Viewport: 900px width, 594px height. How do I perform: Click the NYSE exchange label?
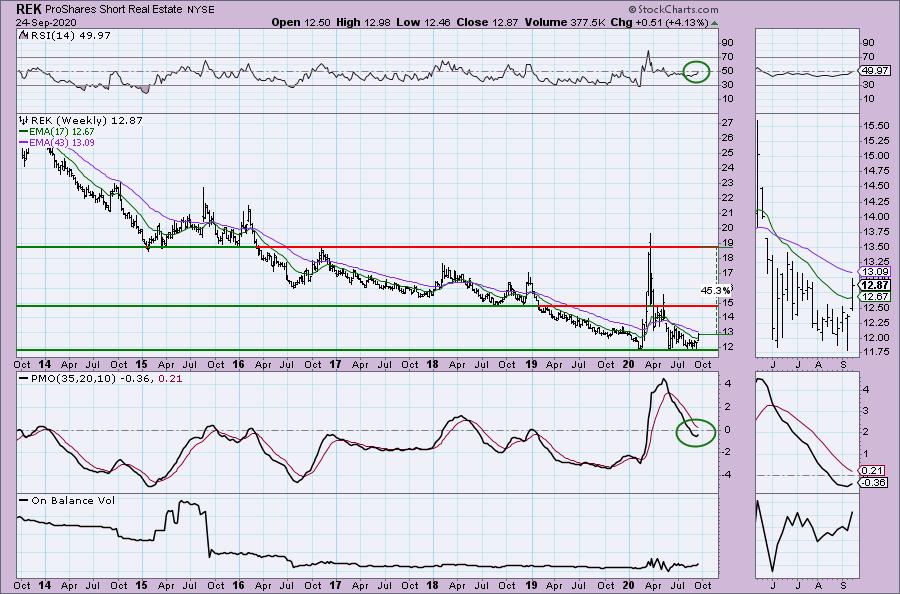click(200, 9)
